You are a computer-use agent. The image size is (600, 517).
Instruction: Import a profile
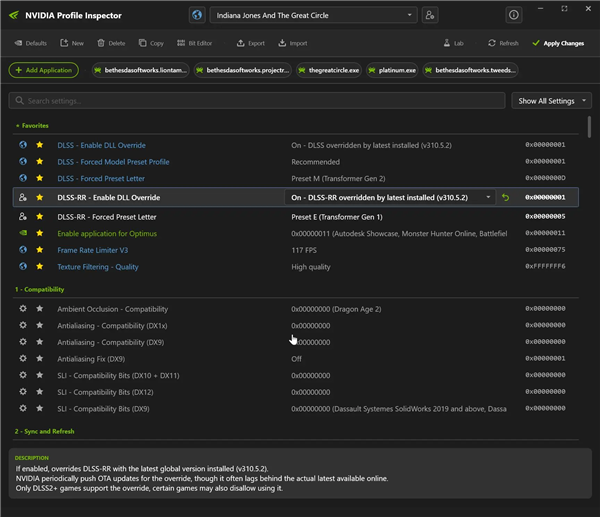(x=293, y=43)
